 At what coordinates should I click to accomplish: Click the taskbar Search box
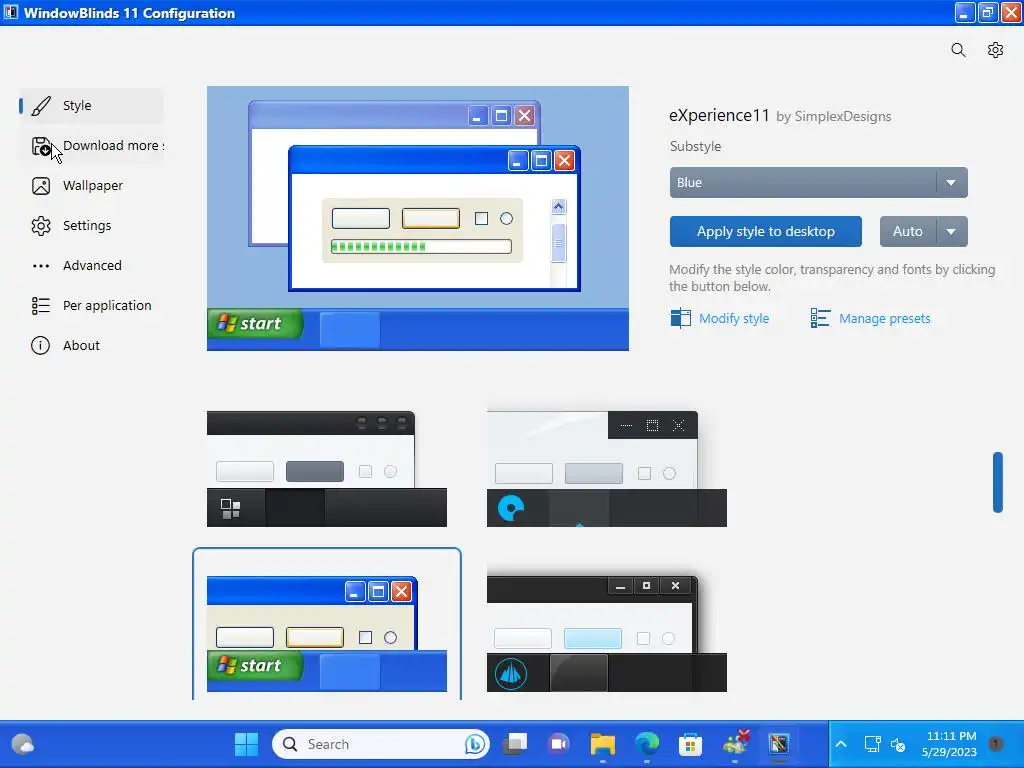coord(381,744)
